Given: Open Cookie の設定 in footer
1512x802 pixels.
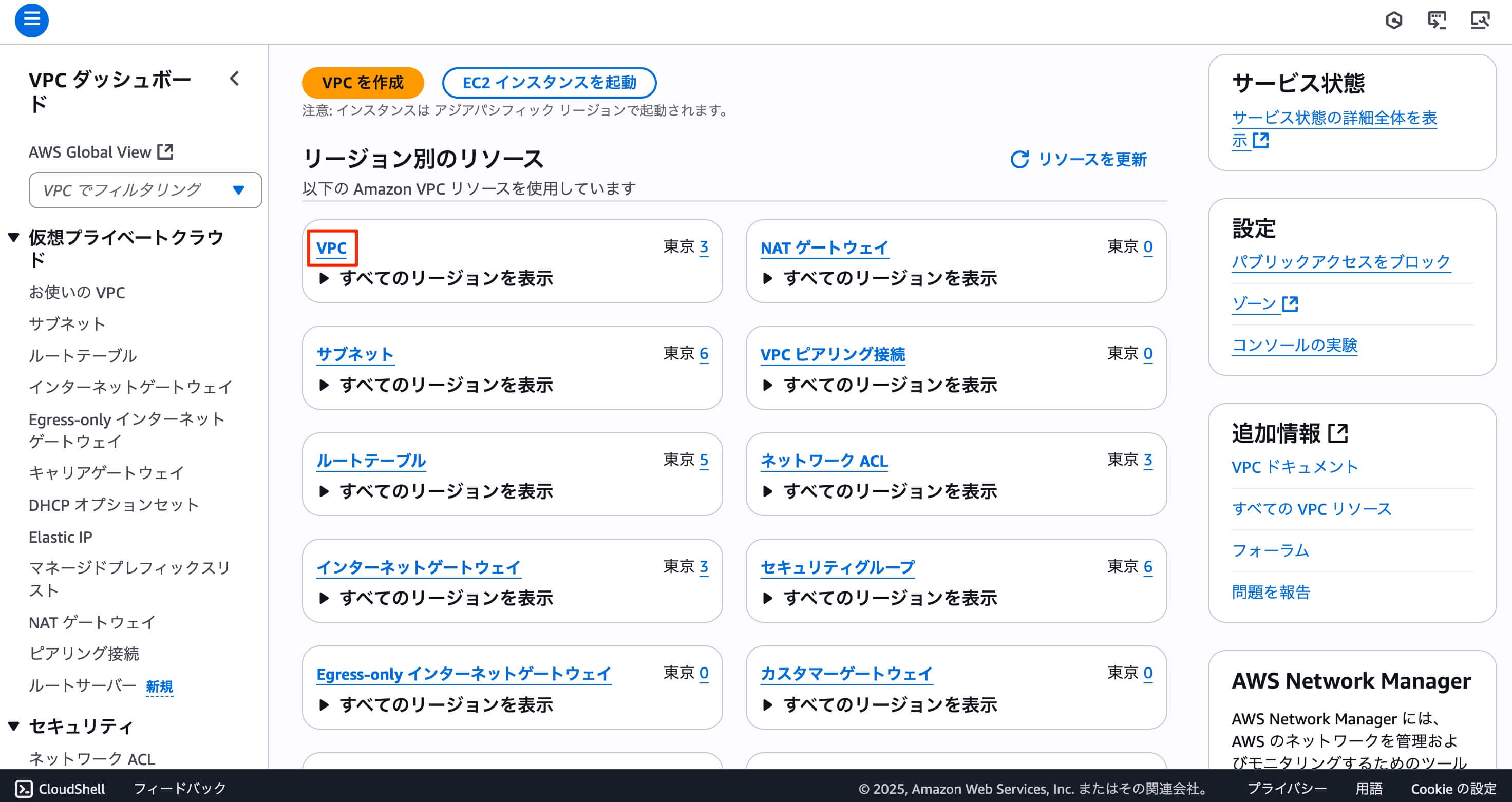Looking at the screenshot, I should (1453, 789).
